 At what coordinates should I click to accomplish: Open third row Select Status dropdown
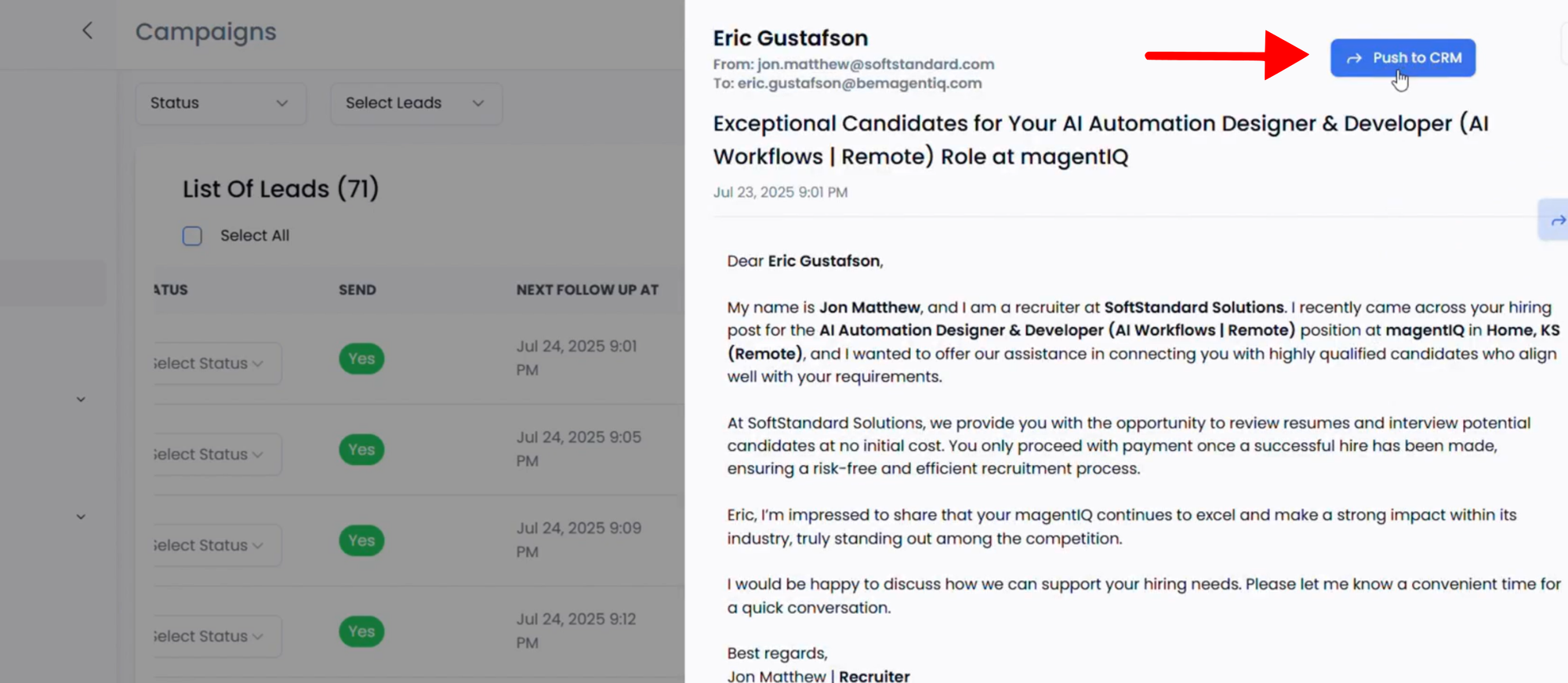pyautogui.click(x=212, y=546)
